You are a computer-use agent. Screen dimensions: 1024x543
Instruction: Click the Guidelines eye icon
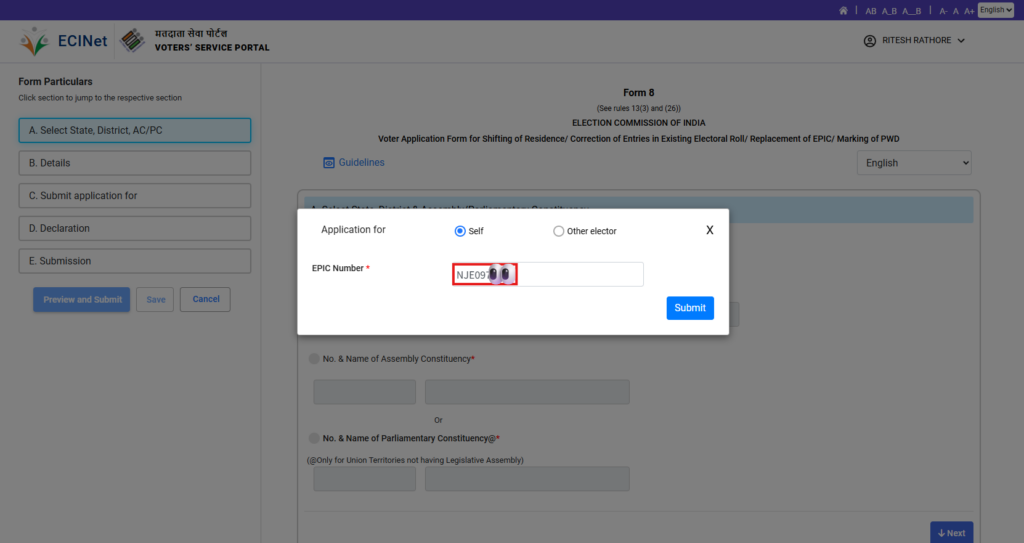click(x=328, y=163)
